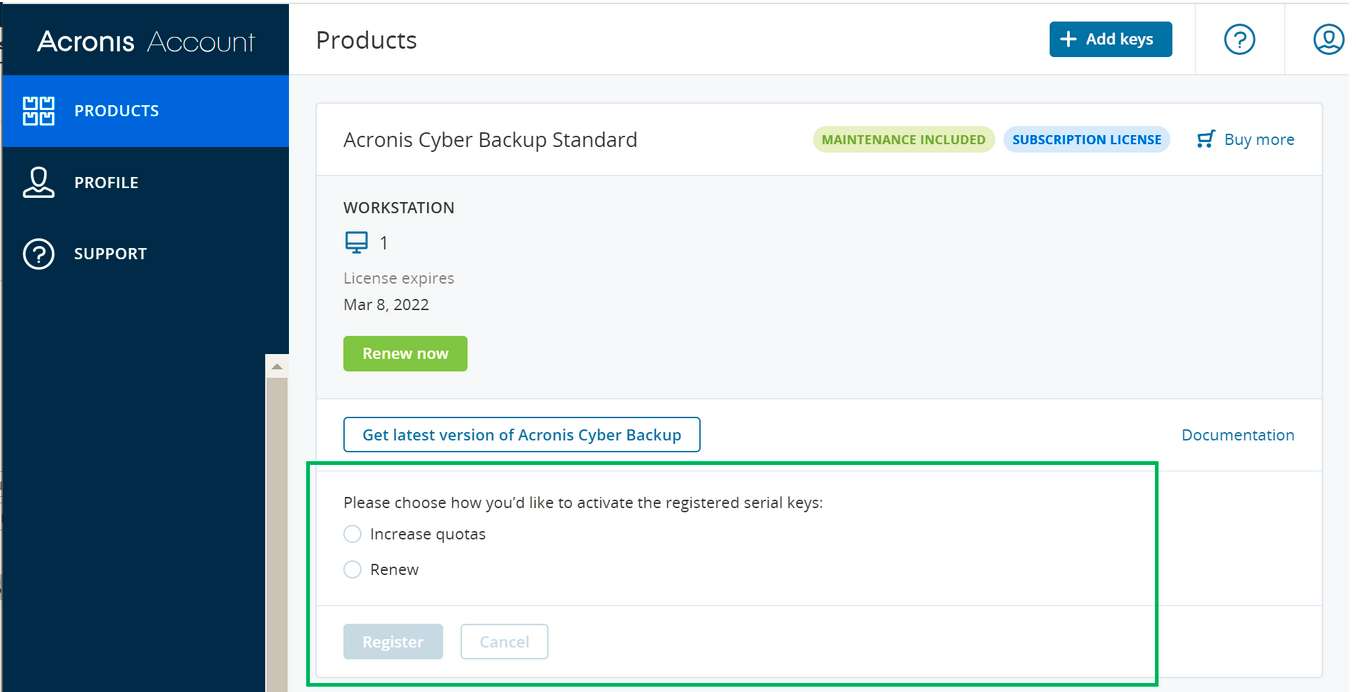1356x692 pixels.
Task: Click the scrollbar up arrow
Action: click(x=277, y=367)
